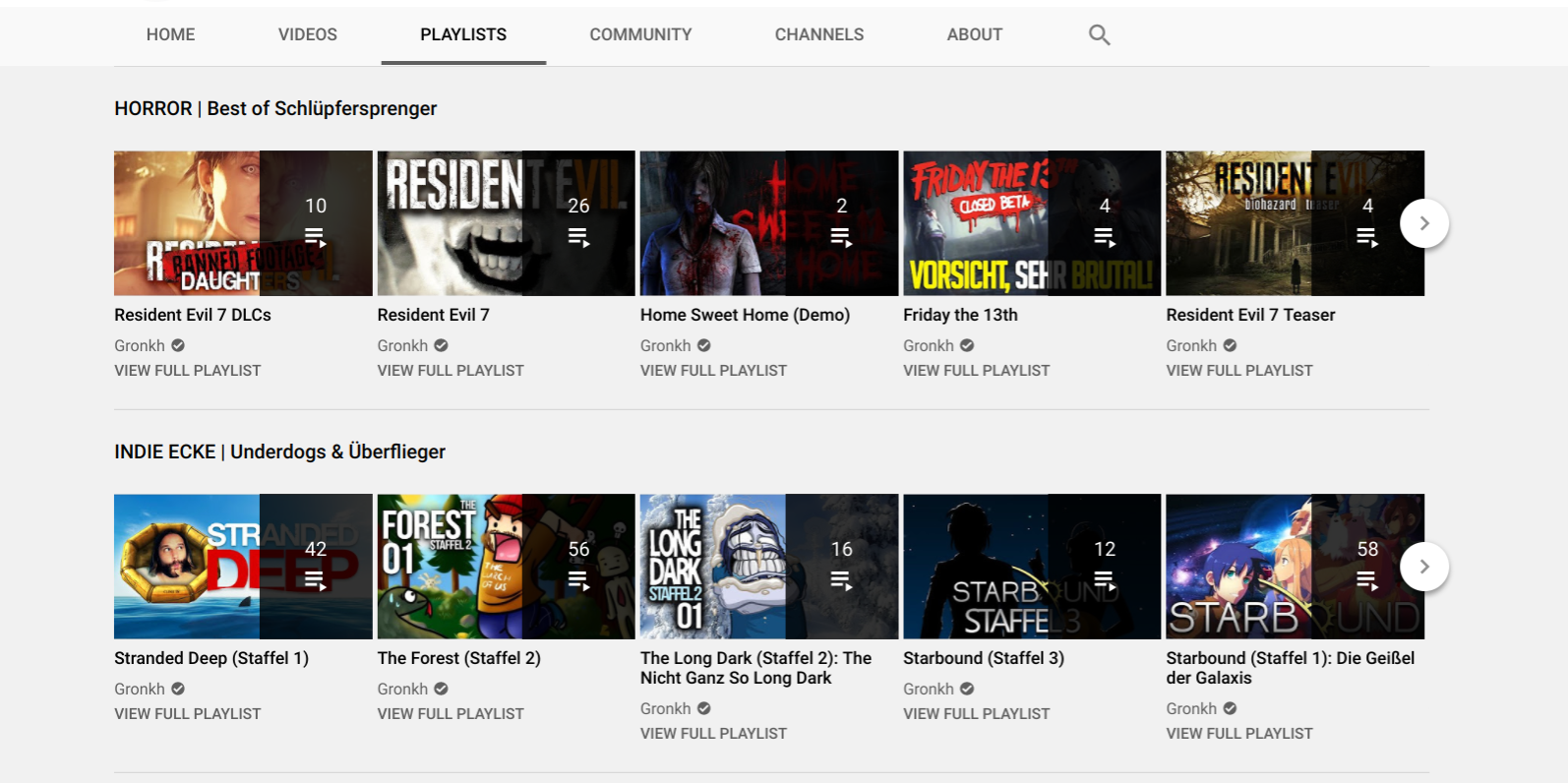The height and width of the screenshot is (783, 1568).
Task: Open Stranded Deep (Staffel 1) playlist thumbnail
Action: (243, 567)
